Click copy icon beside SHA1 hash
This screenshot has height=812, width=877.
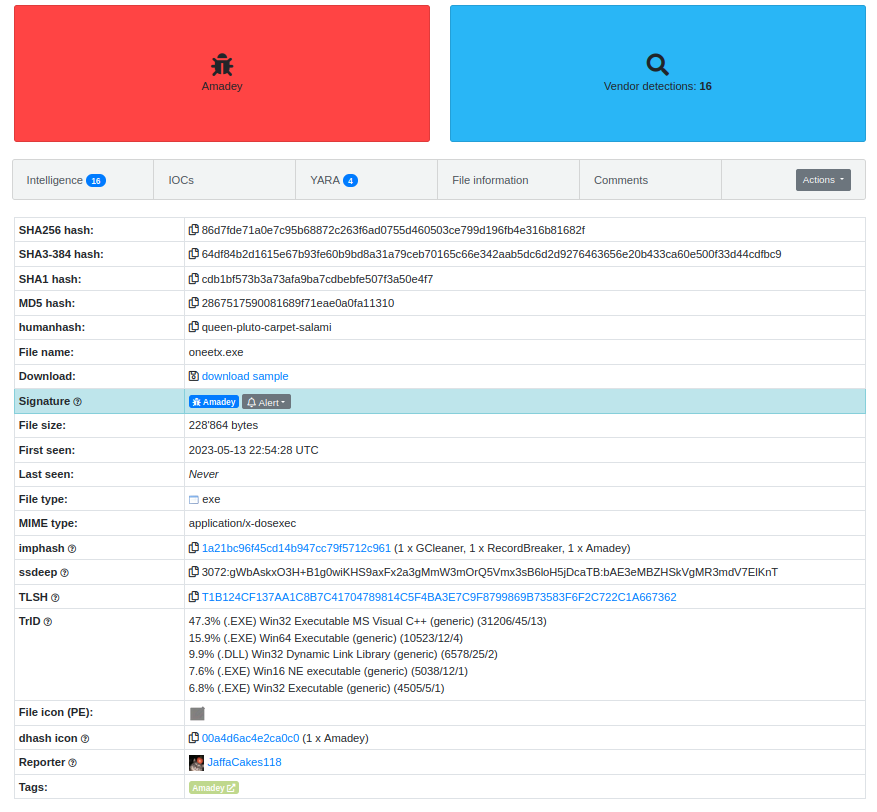pyautogui.click(x=194, y=279)
